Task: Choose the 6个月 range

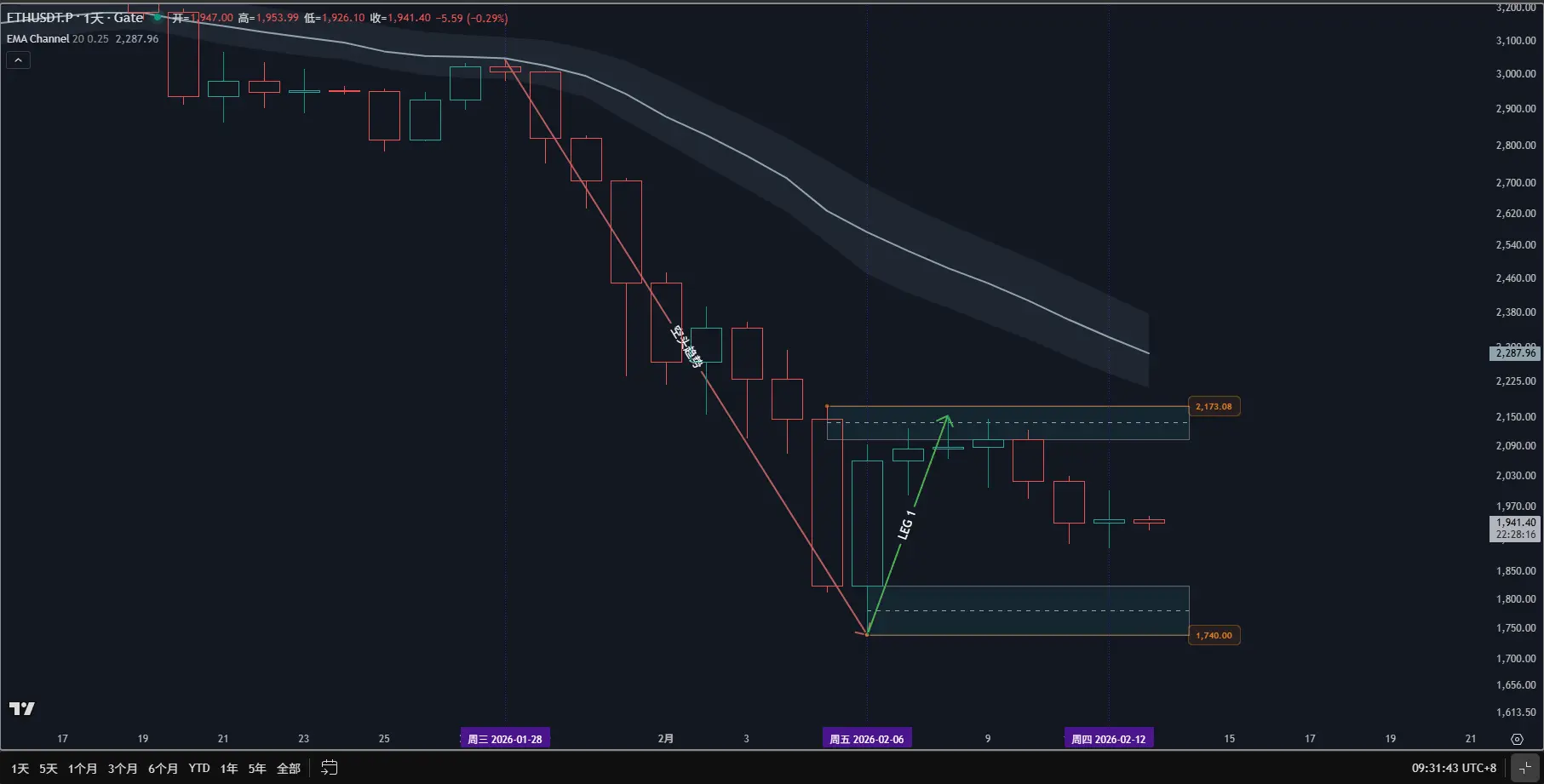Action: [x=163, y=769]
